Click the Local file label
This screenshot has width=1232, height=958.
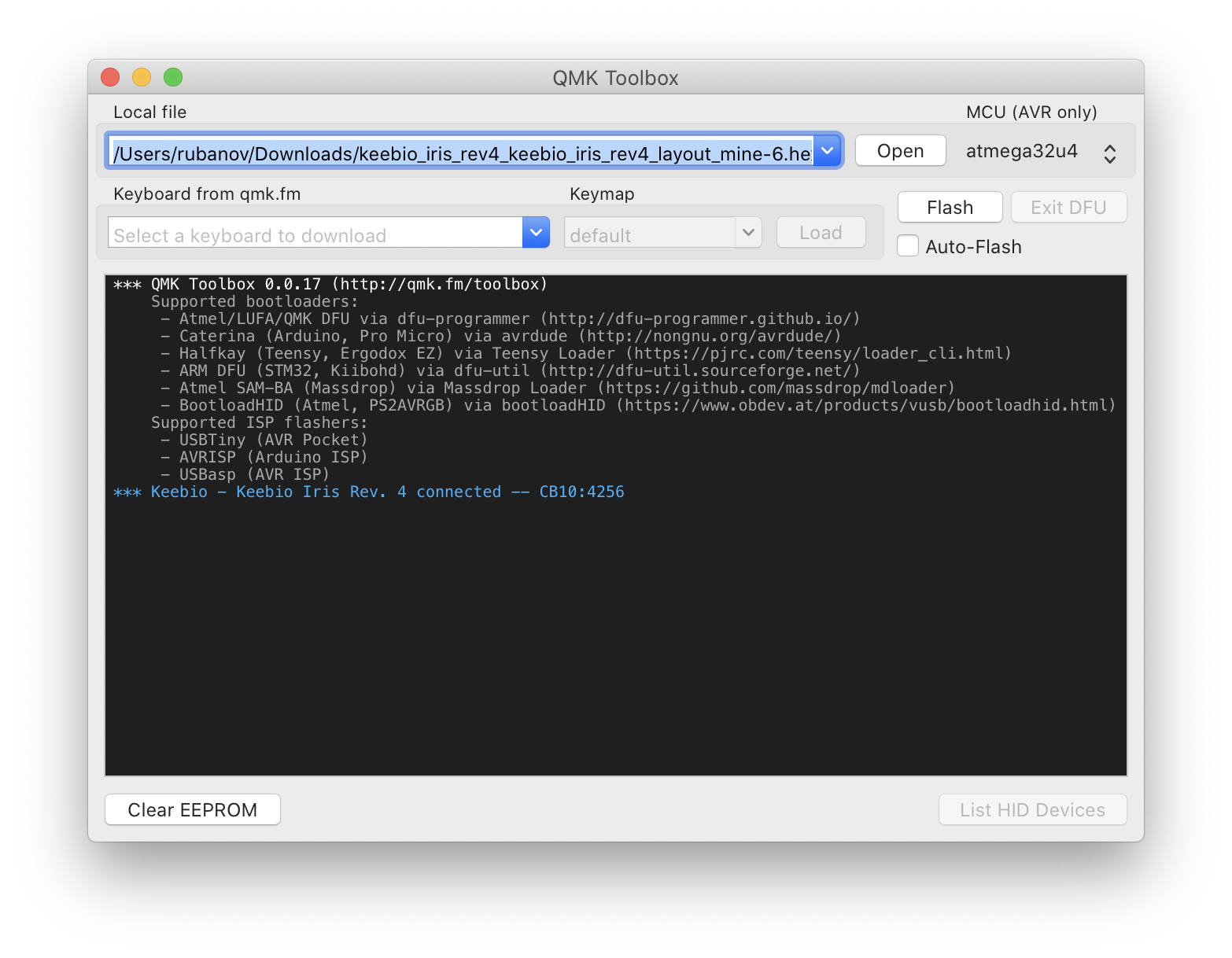tap(150, 112)
